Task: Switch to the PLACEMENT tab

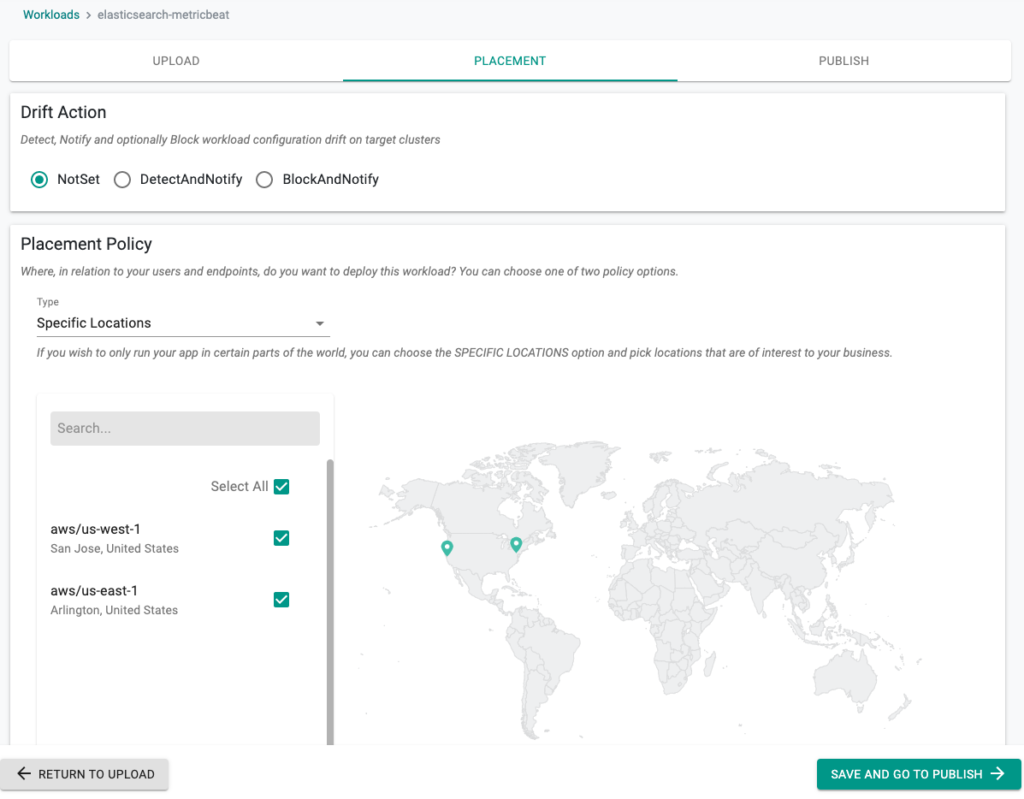Action: pyautogui.click(x=510, y=61)
